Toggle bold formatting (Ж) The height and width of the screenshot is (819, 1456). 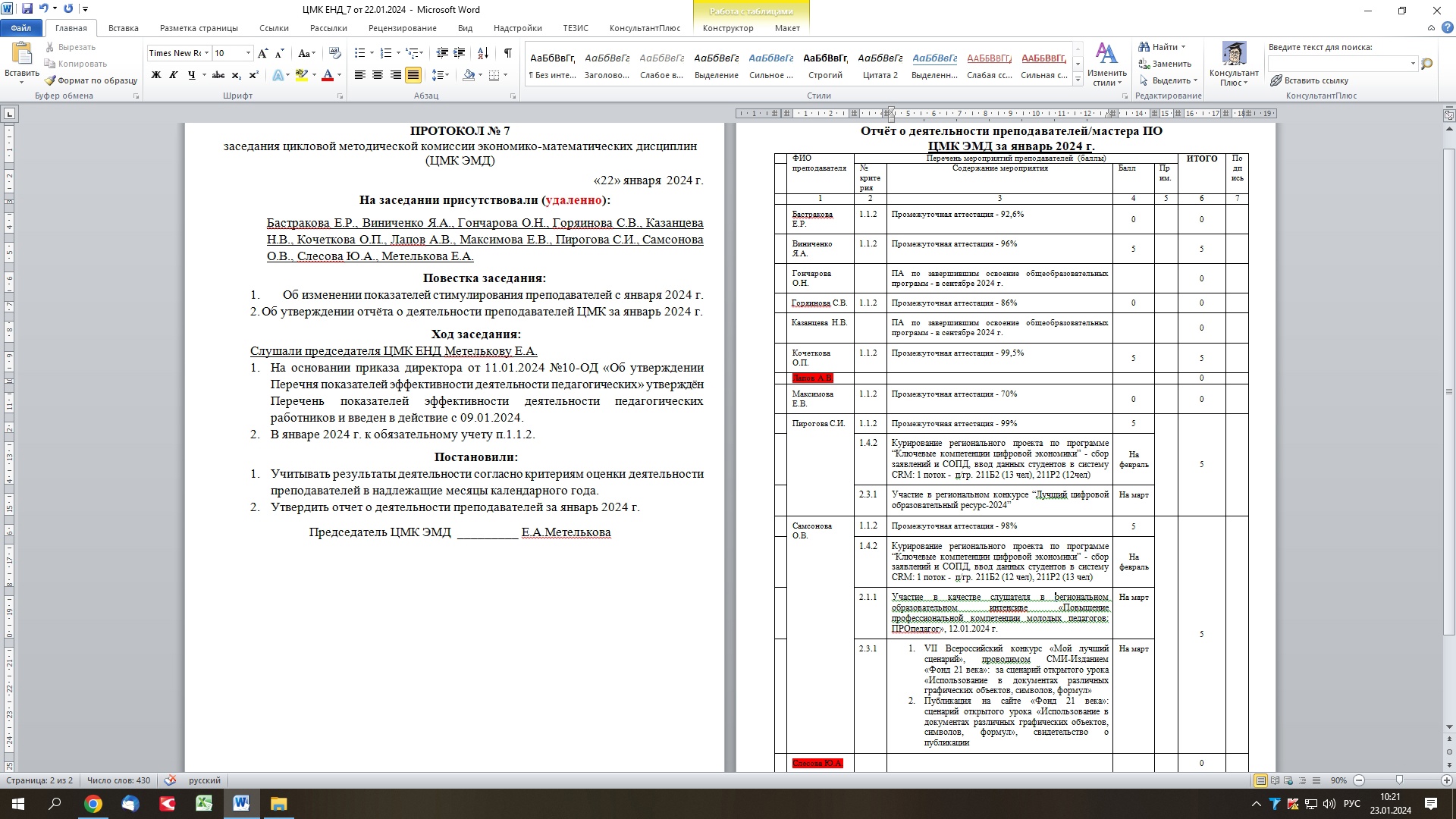click(x=156, y=75)
